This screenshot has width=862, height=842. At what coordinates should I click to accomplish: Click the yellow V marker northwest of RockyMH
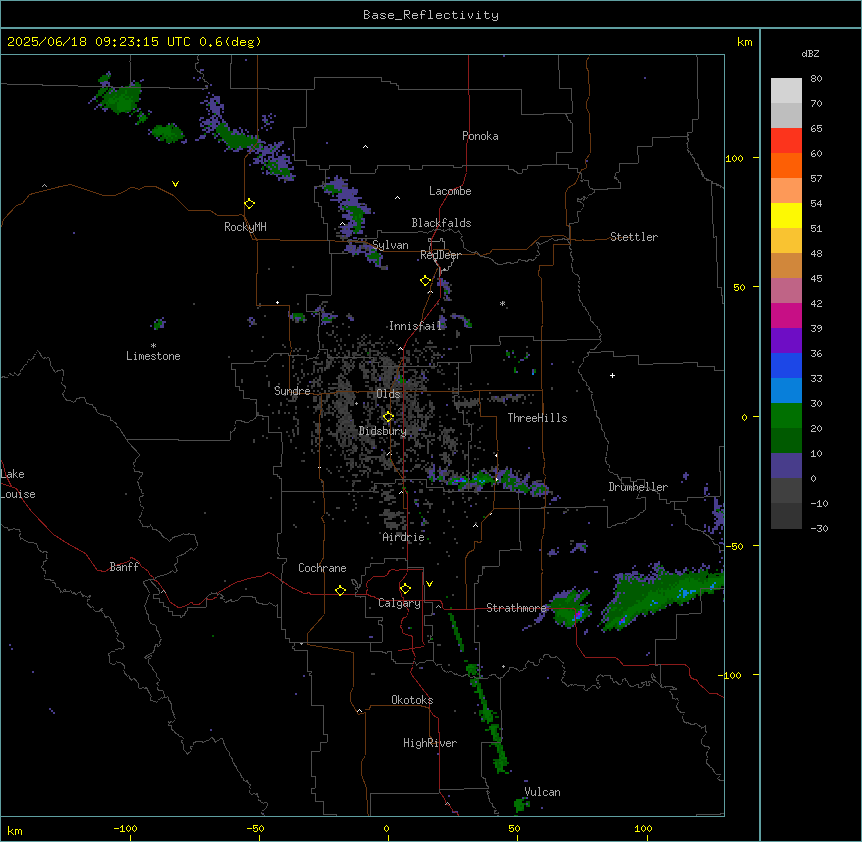175,184
